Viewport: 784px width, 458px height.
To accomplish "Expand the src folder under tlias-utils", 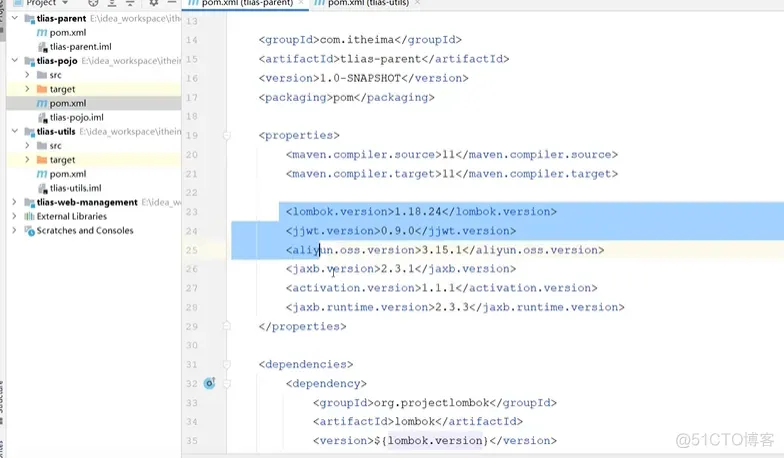I will coord(27,146).
